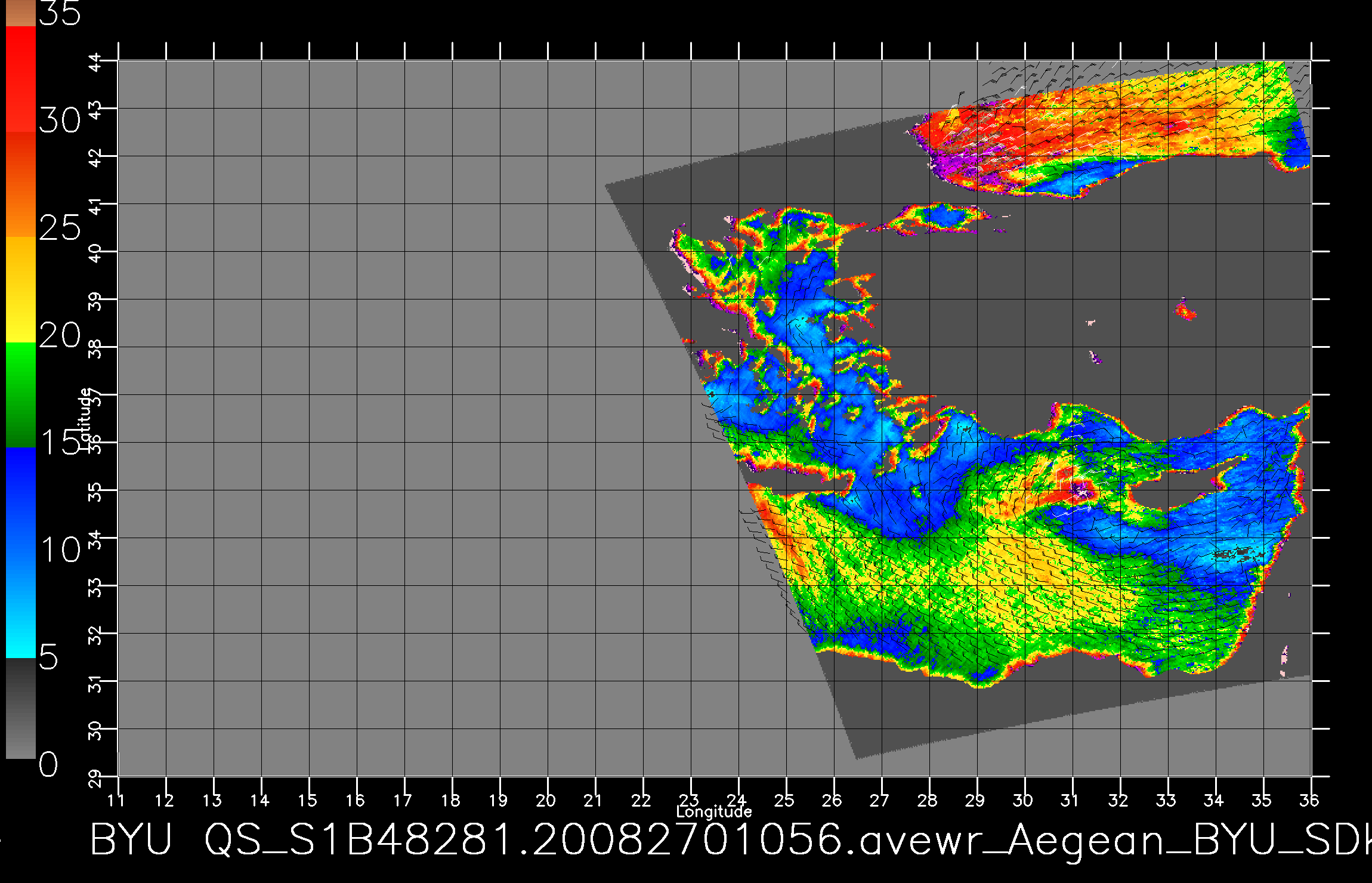1372x883 pixels.
Task: Click longitude tick label 11
Action: (x=117, y=800)
